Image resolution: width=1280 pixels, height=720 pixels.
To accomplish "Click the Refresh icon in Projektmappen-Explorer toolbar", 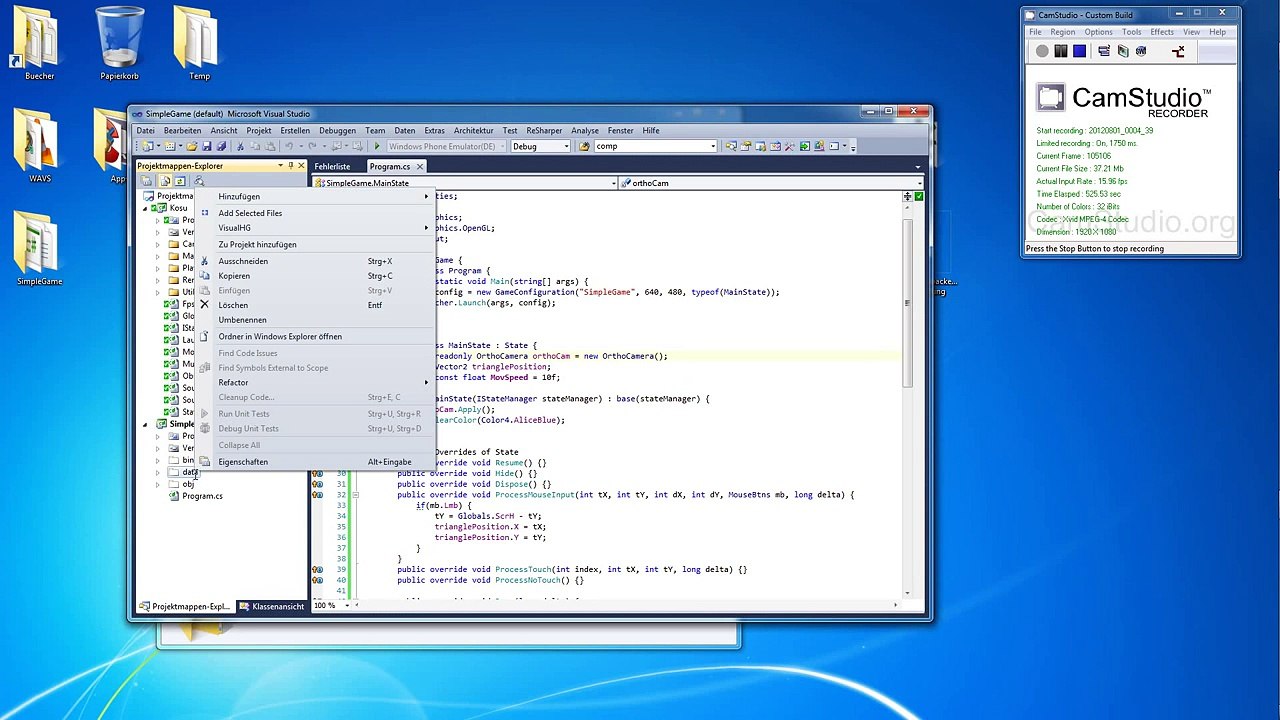I will tap(180, 181).
